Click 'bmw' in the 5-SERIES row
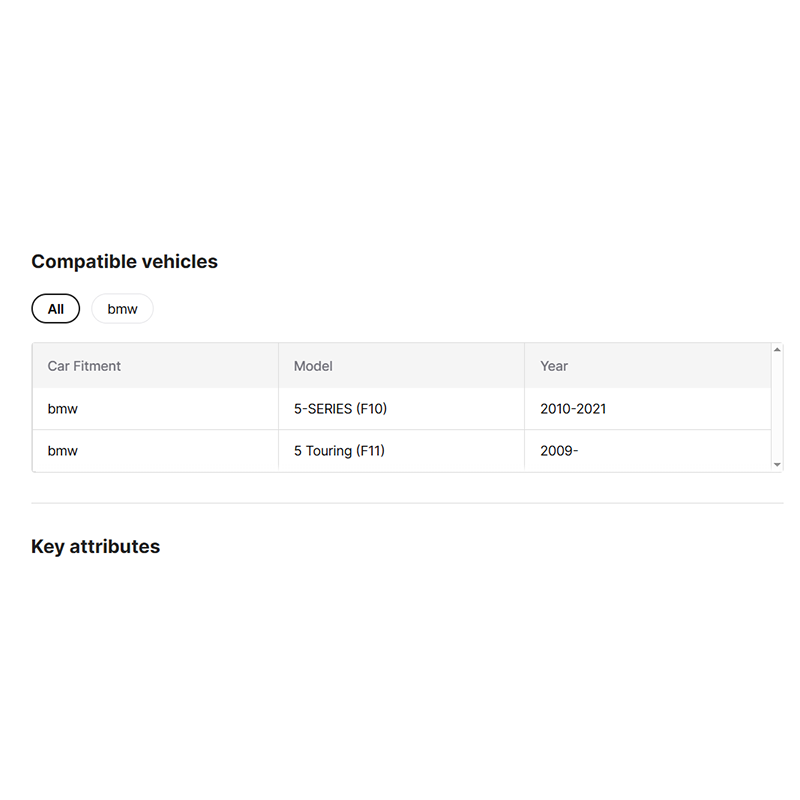 [x=62, y=409]
